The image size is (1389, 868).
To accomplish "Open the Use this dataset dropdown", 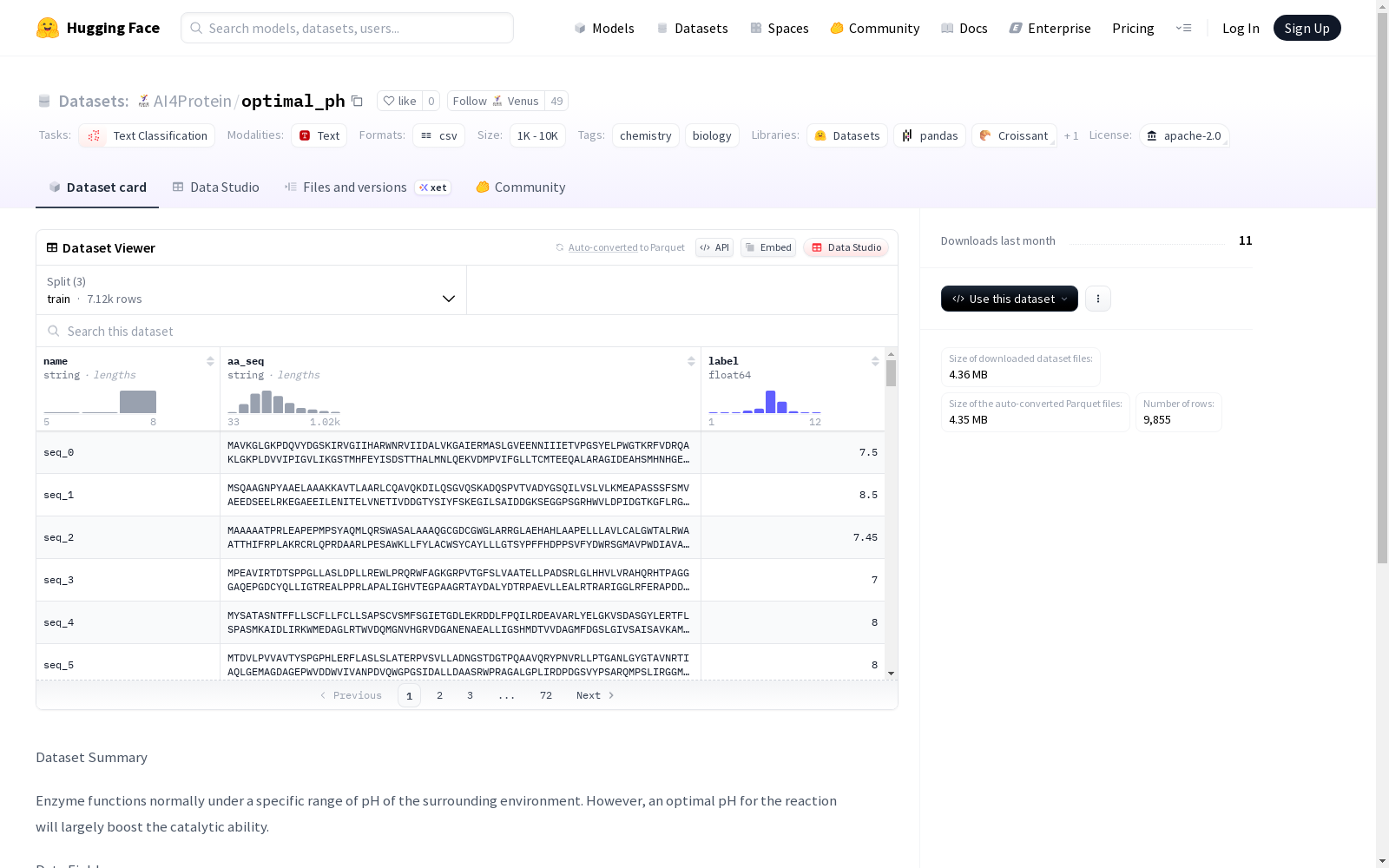I will coord(1010,299).
